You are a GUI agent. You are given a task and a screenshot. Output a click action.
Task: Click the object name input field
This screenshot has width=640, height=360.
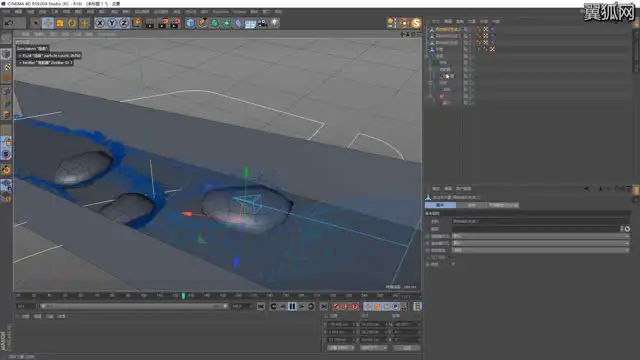point(540,221)
